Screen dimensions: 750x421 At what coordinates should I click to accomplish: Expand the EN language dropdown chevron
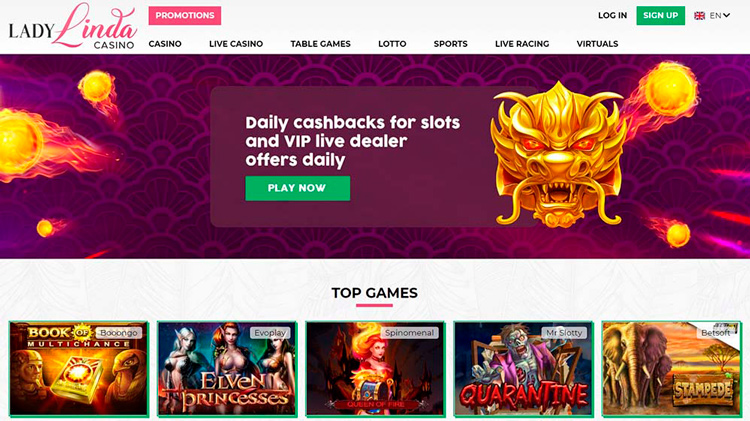(727, 15)
